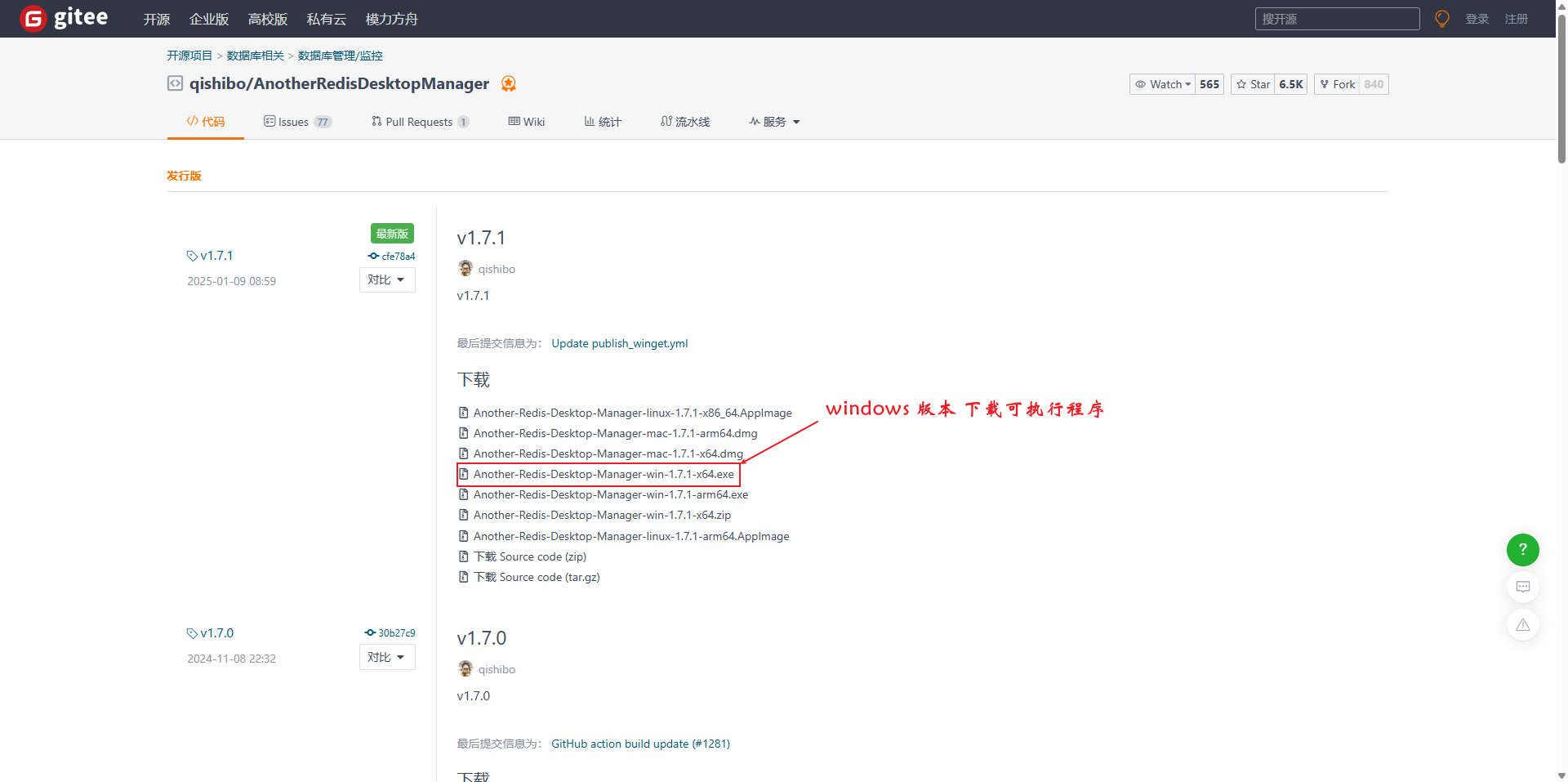Download the linux-1.7.1-arm64.AppImage file

(631, 536)
